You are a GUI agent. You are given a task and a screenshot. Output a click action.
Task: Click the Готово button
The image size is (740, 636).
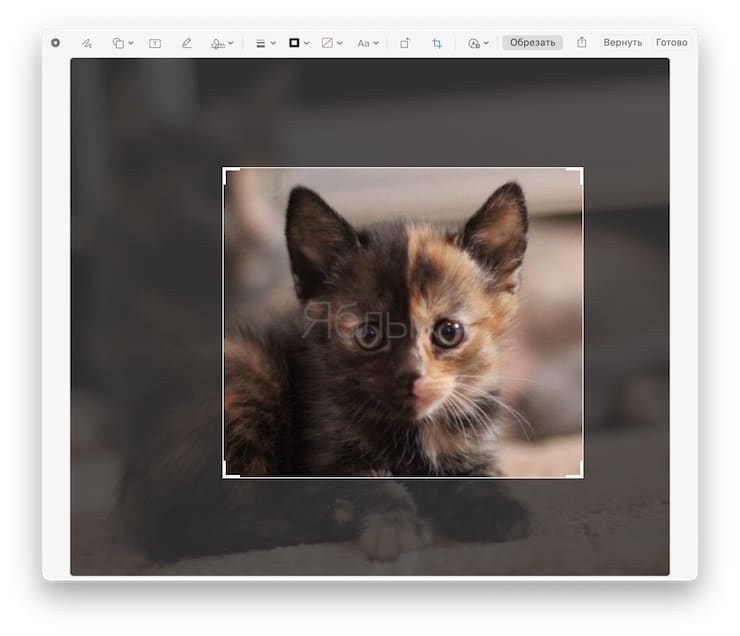point(671,42)
